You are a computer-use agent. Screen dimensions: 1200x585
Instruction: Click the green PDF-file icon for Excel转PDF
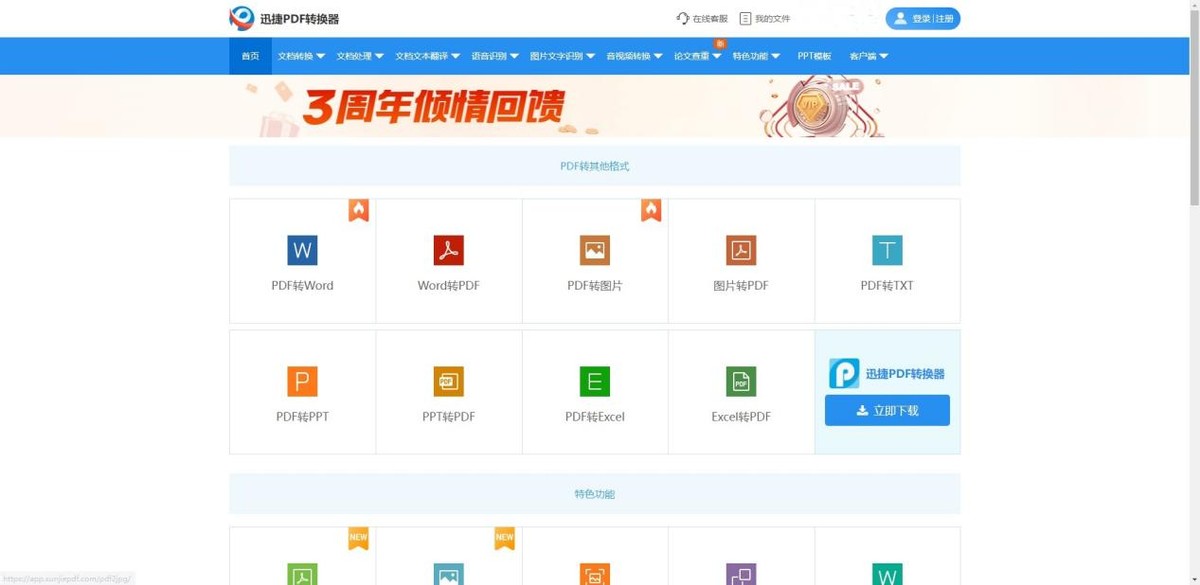tap(741, 381)
